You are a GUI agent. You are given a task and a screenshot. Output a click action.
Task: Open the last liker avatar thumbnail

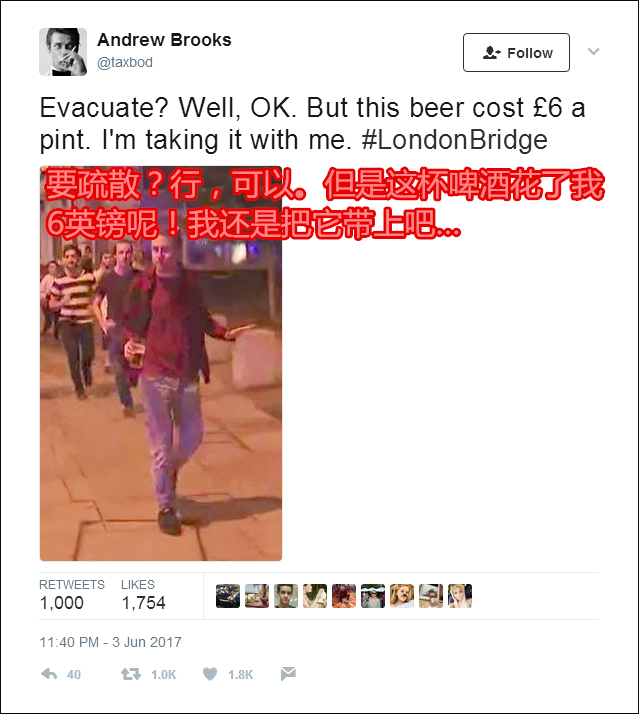(460, 596)
